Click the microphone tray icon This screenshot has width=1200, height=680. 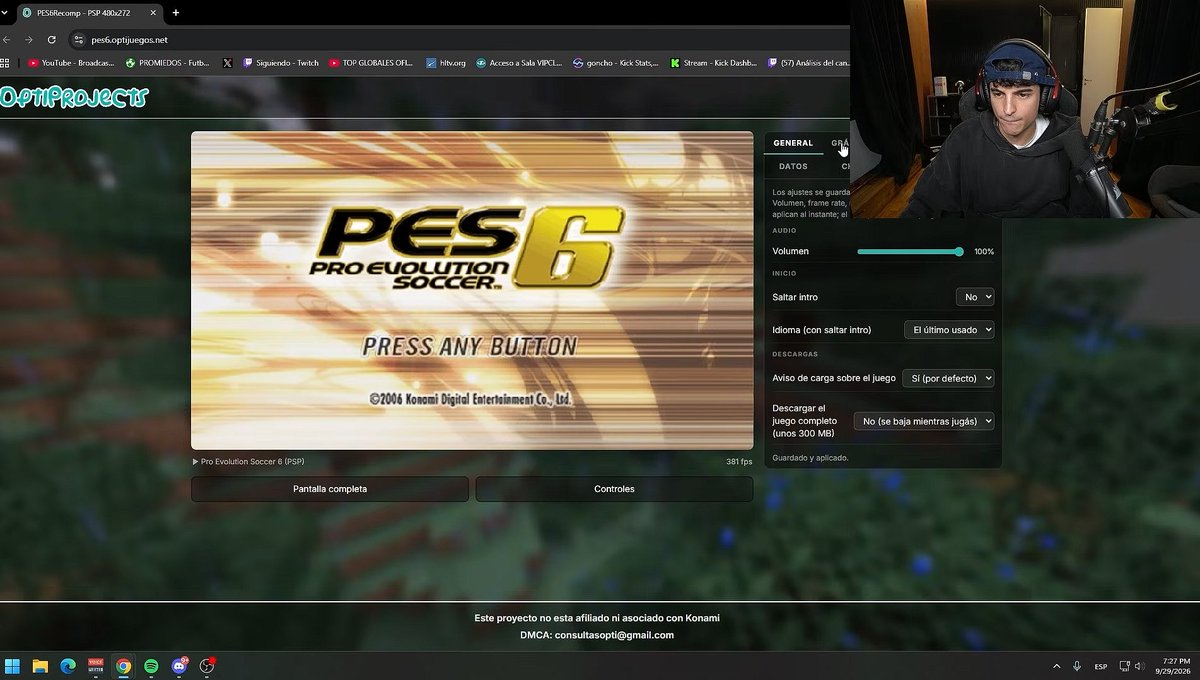tap(1077, 666)
